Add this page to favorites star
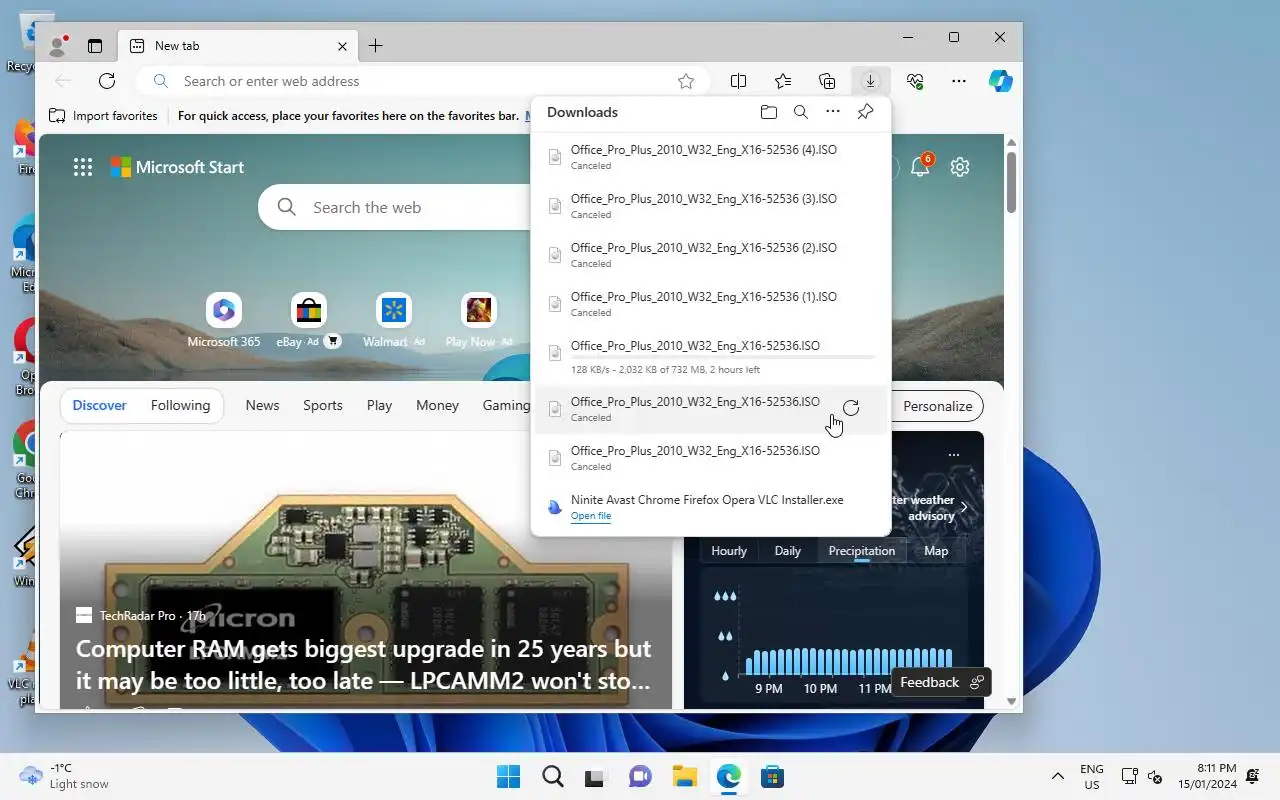1280x800 pixels. [x=686, y=81]
